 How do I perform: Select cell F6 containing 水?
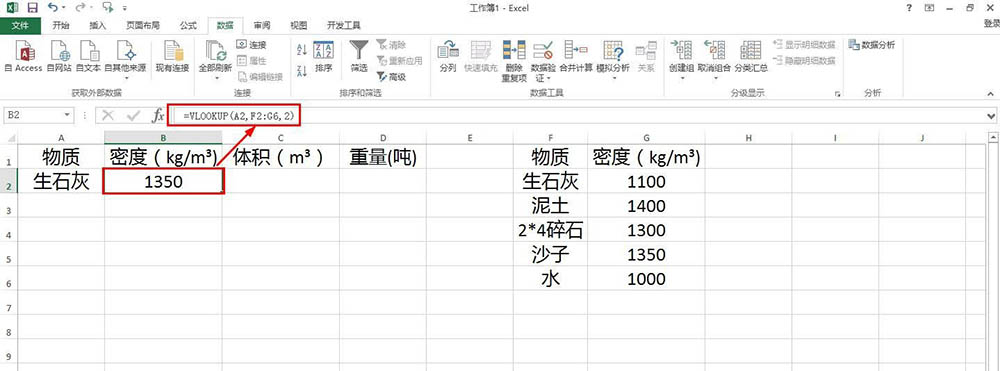pos(550,279)
